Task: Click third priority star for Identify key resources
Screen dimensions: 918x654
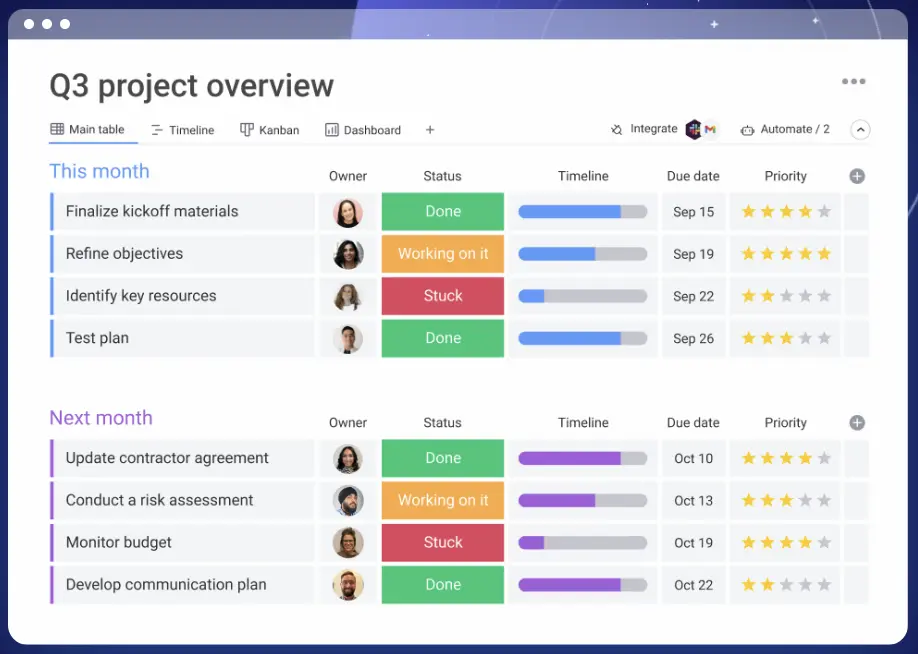Action: (786, 296)
